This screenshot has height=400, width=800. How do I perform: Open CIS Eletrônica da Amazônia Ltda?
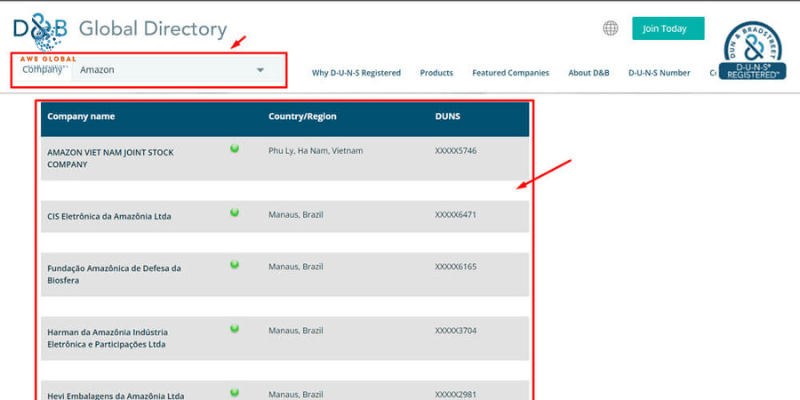[109, 216]
